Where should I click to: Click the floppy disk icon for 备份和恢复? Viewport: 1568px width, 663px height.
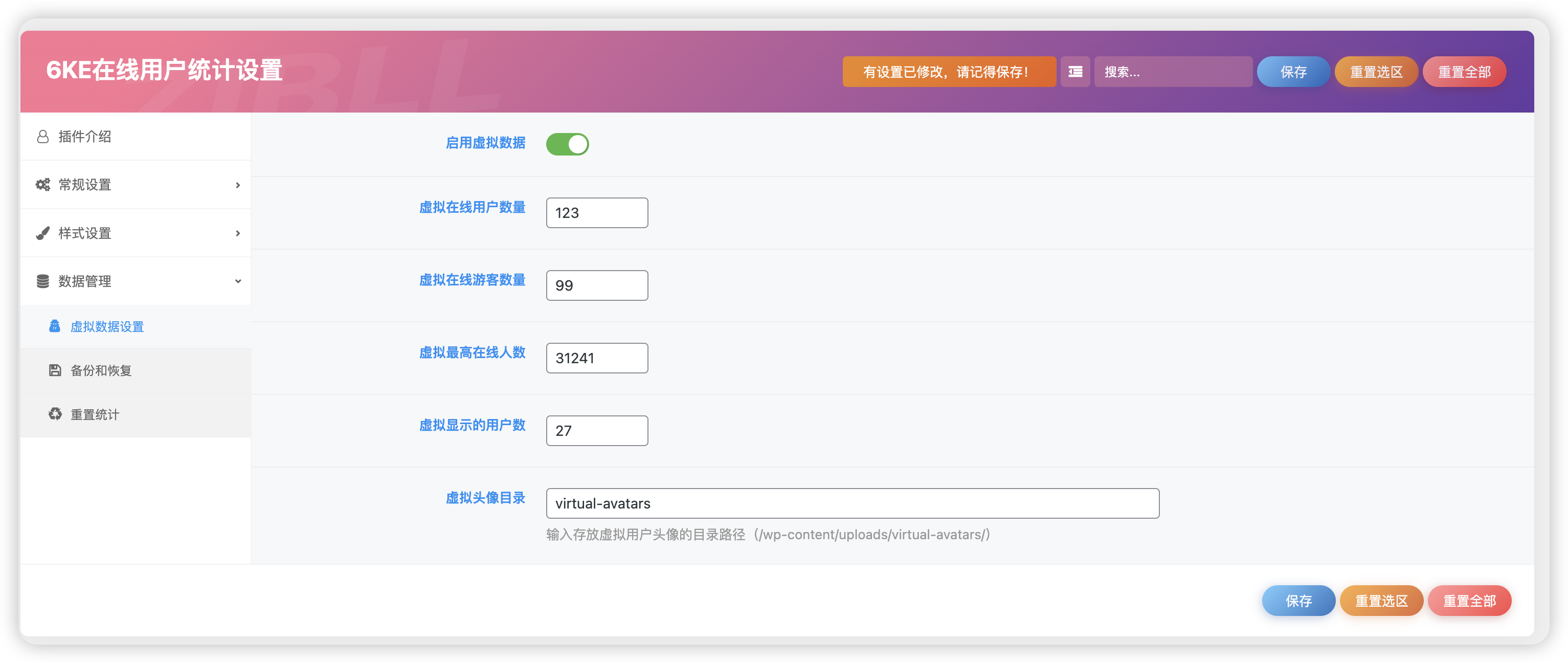click(54, 369)
